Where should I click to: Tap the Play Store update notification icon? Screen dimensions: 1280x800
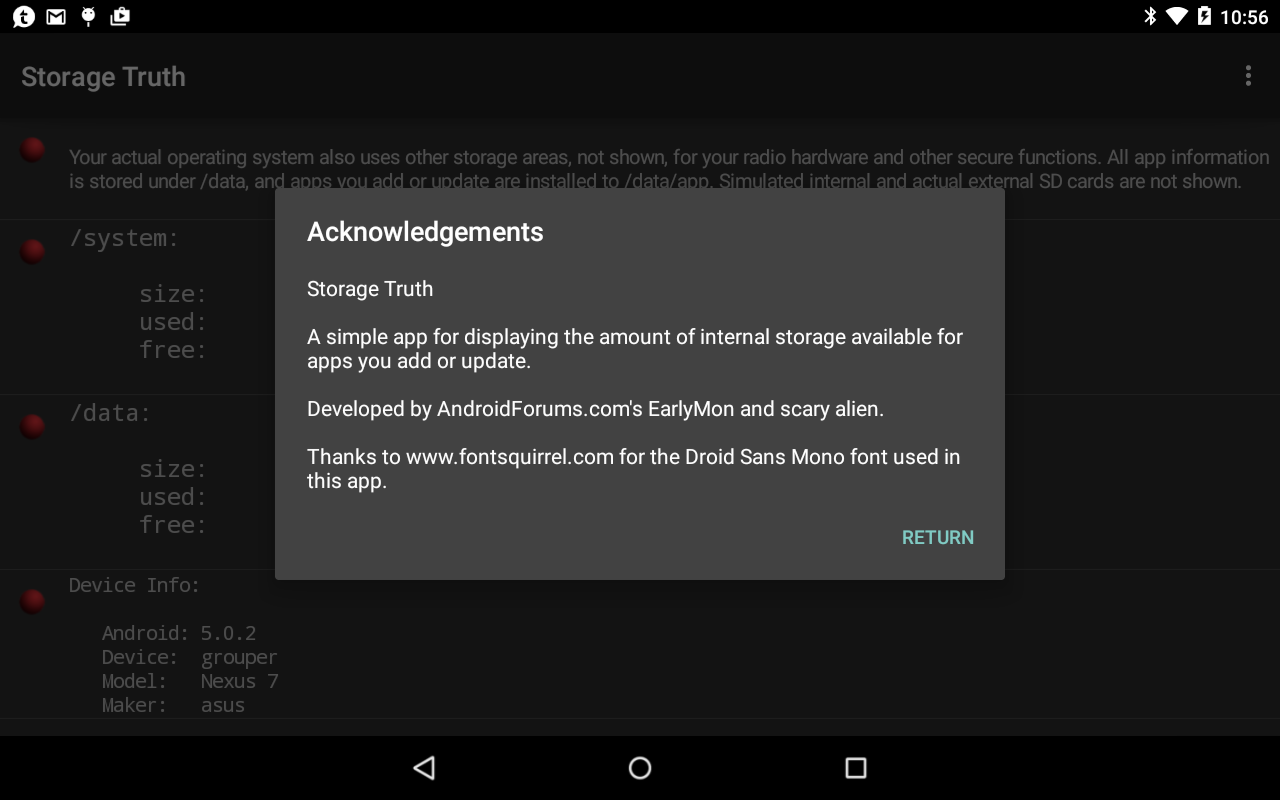120,16
